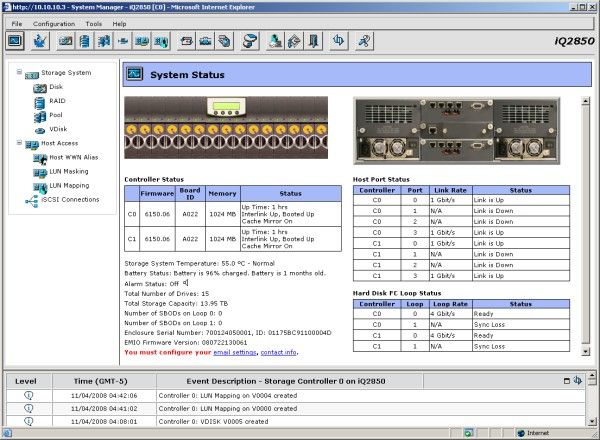The height and width of the screenshot is (440, 600).
Task: Click the 'System Status' heading text
Action: (188, 75)
